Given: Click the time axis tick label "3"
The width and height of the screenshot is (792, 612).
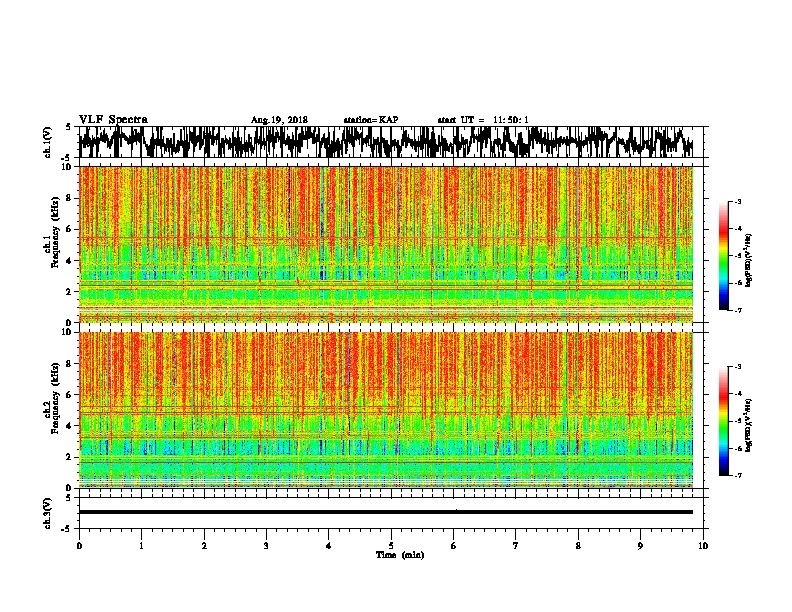Looking at the screenshot, I should [266, 546].
